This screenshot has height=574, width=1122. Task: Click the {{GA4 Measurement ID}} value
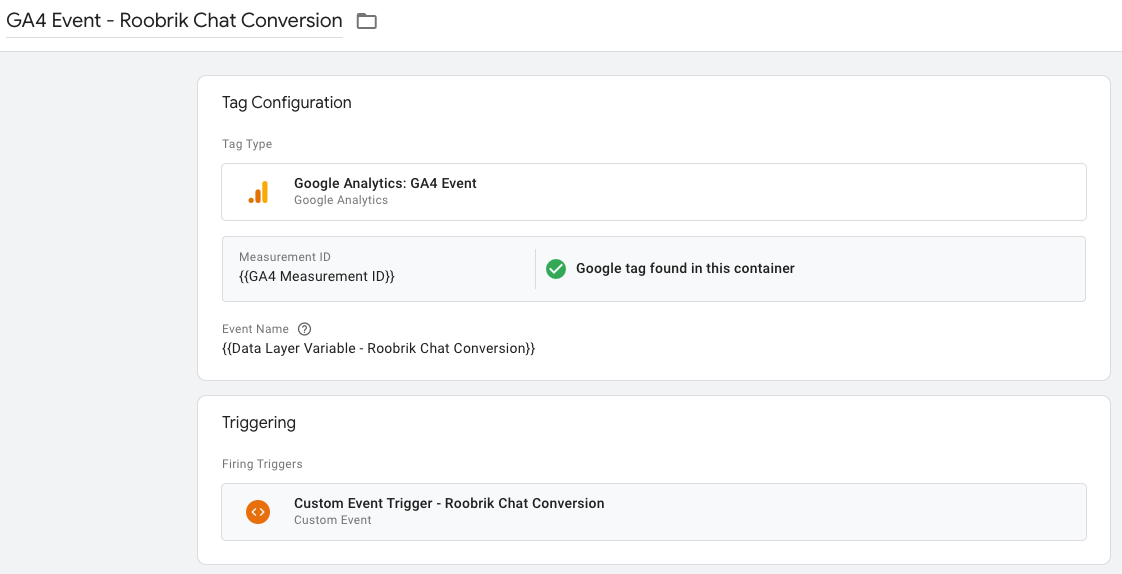(x=317, y=276)
